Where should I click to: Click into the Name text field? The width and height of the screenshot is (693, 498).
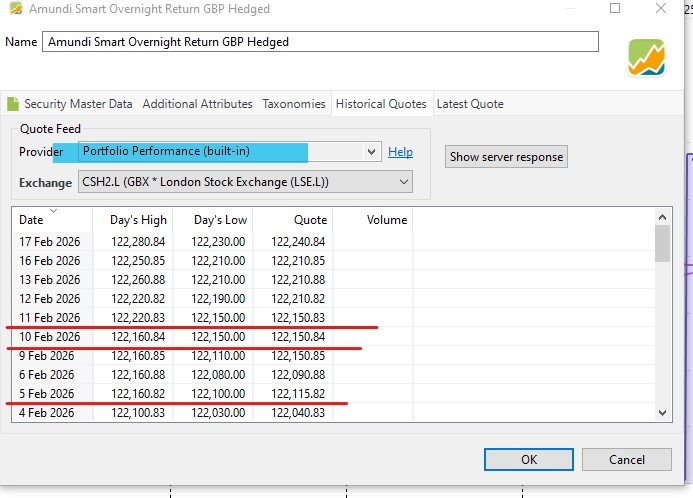[320, 42]
